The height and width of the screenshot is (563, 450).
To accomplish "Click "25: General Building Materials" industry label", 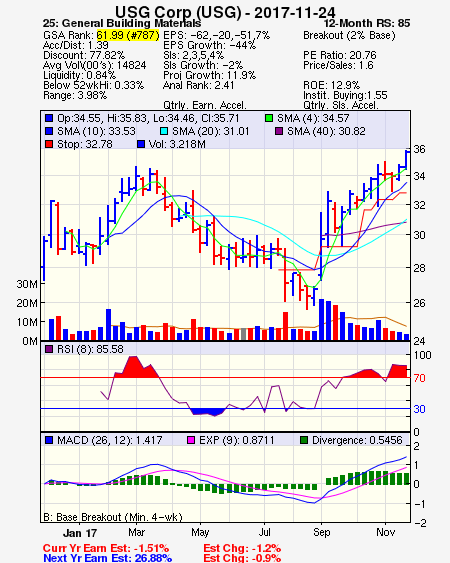I will point(122,23).
